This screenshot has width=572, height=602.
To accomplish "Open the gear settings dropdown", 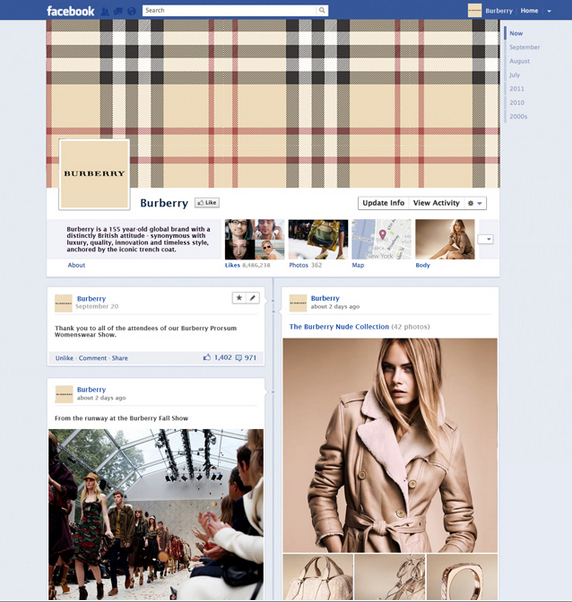I will click(475, 203).
